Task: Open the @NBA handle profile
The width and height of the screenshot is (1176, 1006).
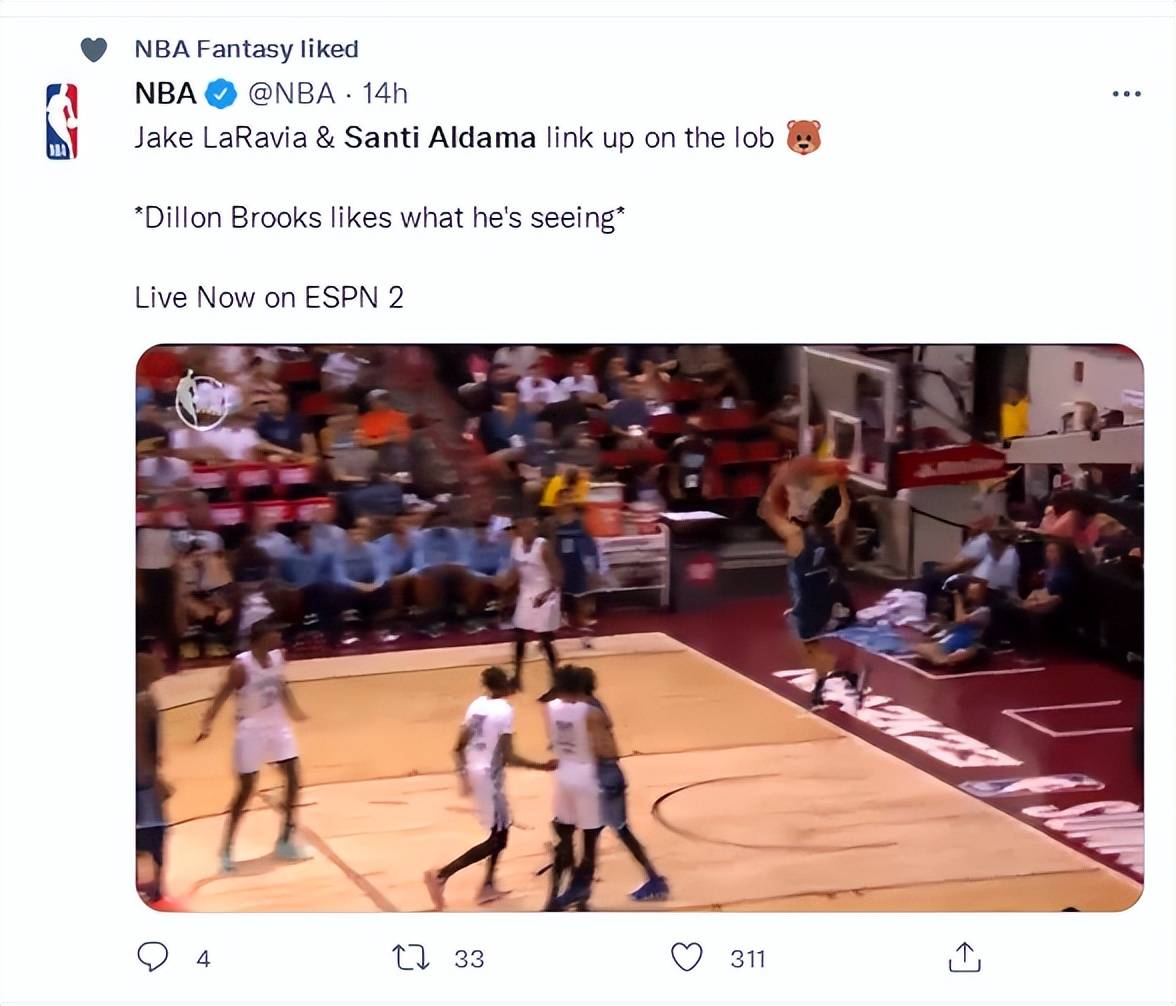Action: tap(291, 94)
